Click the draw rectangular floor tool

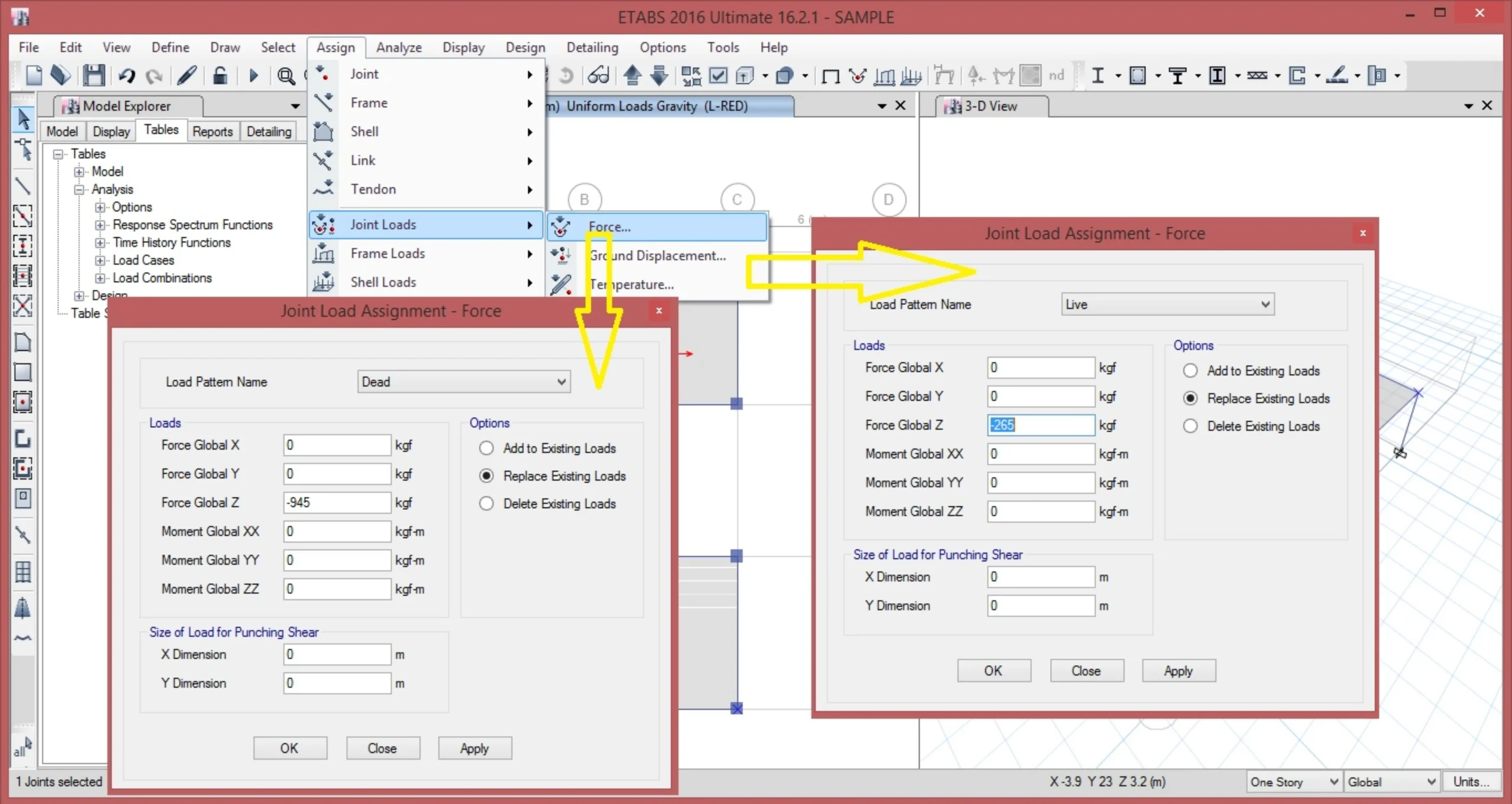click(22, 372)
